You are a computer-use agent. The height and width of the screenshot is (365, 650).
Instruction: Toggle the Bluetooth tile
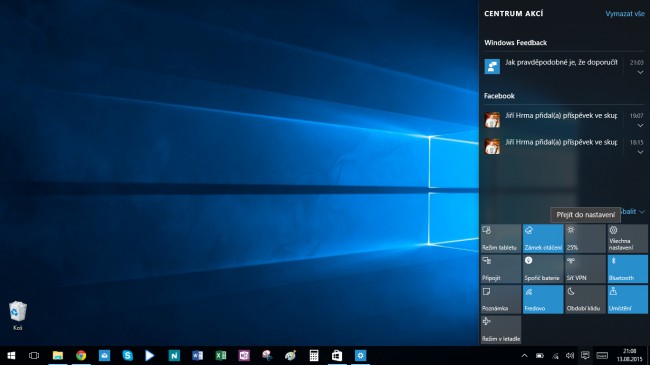[x=628, y=269]
